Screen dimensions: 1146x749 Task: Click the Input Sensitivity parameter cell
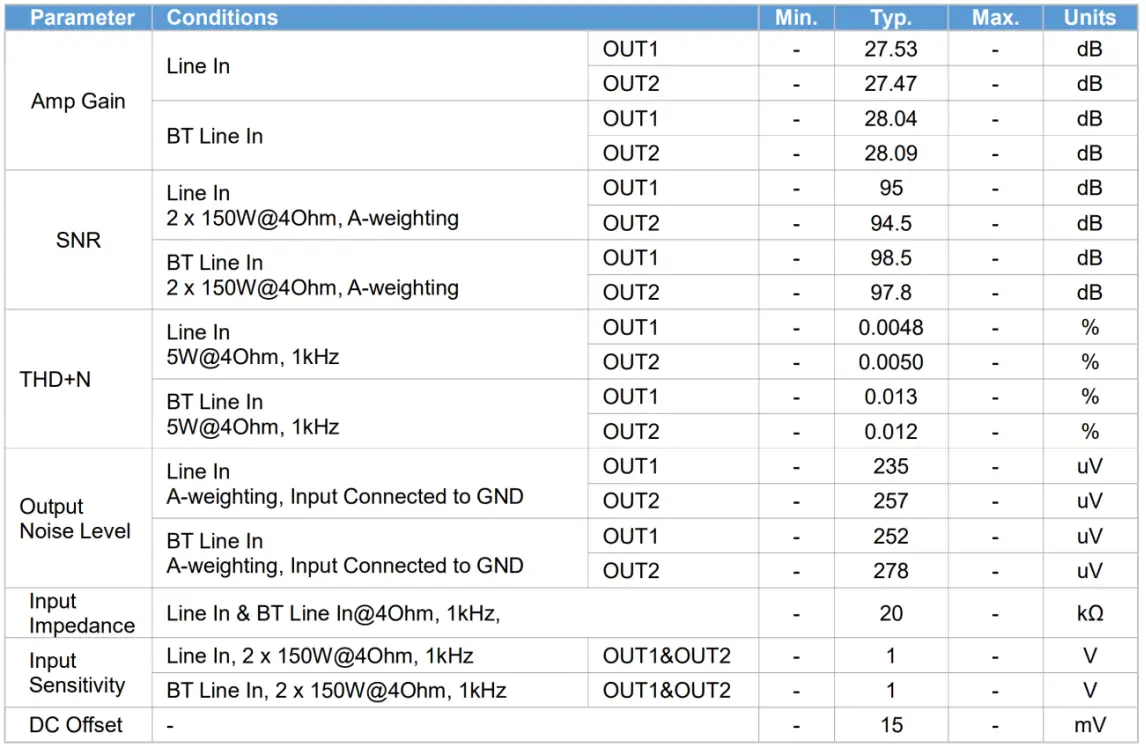(x=78, y=673)
